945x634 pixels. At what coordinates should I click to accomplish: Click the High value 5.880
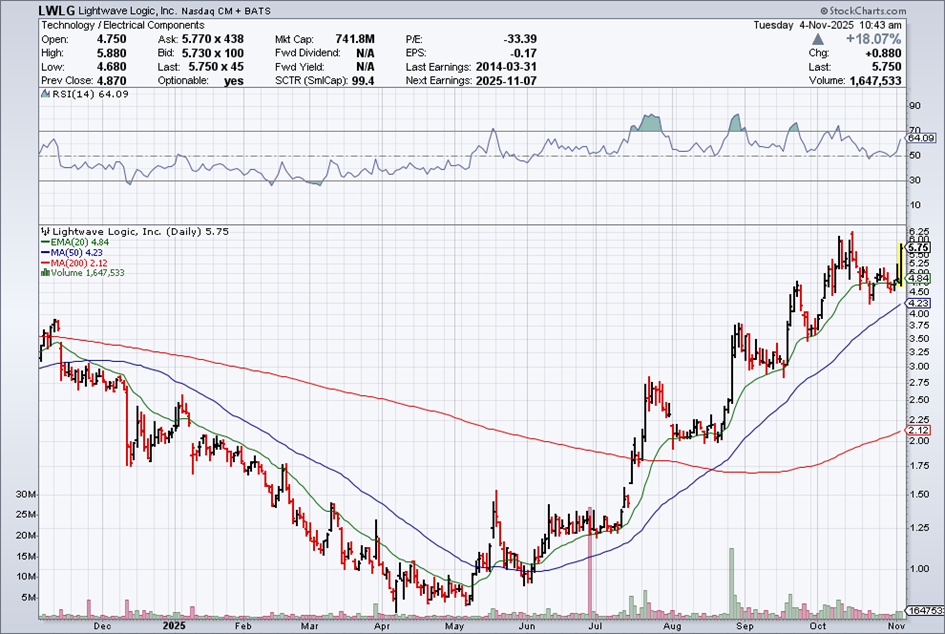coord(111,53)
